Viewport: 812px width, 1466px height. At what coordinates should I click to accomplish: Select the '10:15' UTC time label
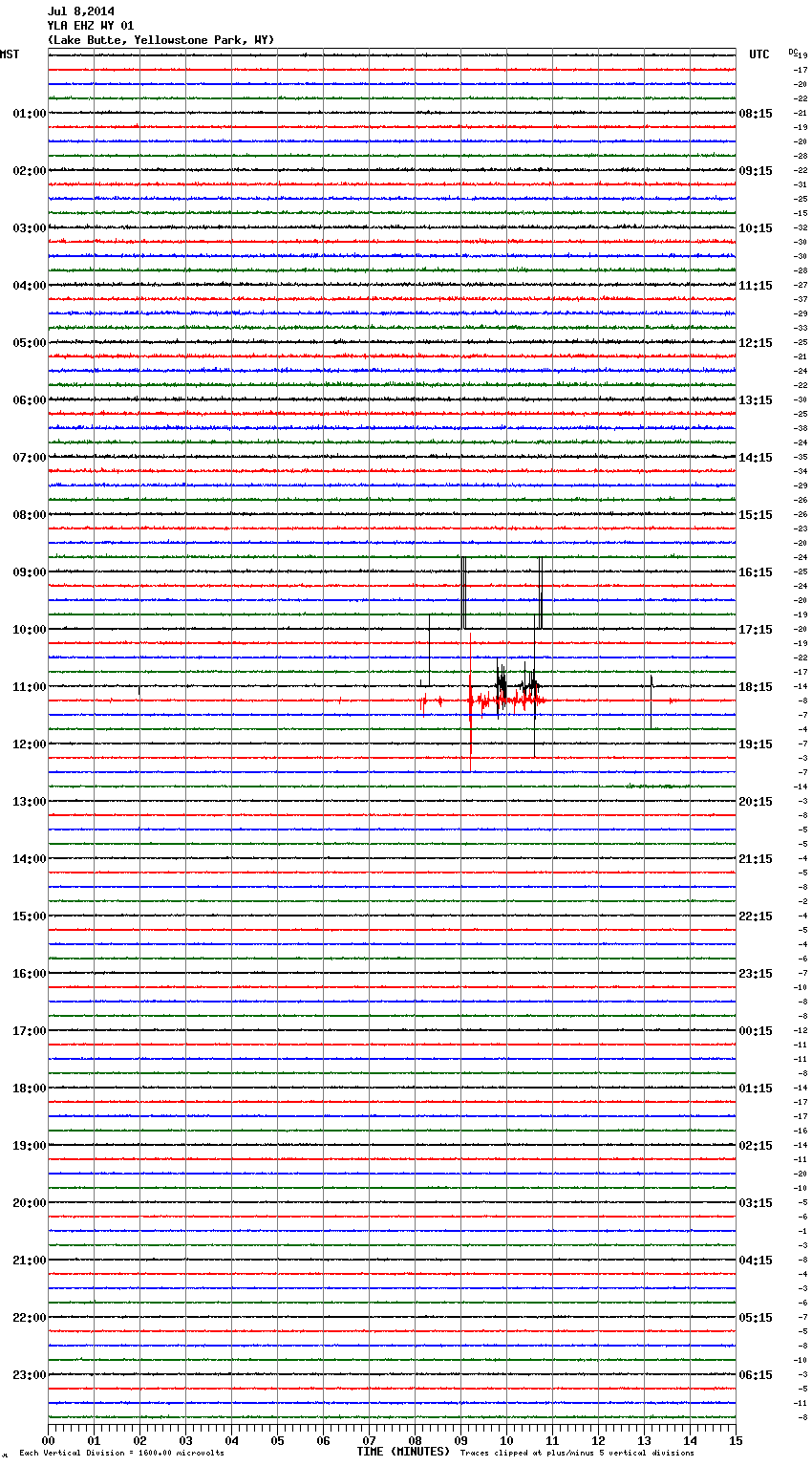pos(756,228)
